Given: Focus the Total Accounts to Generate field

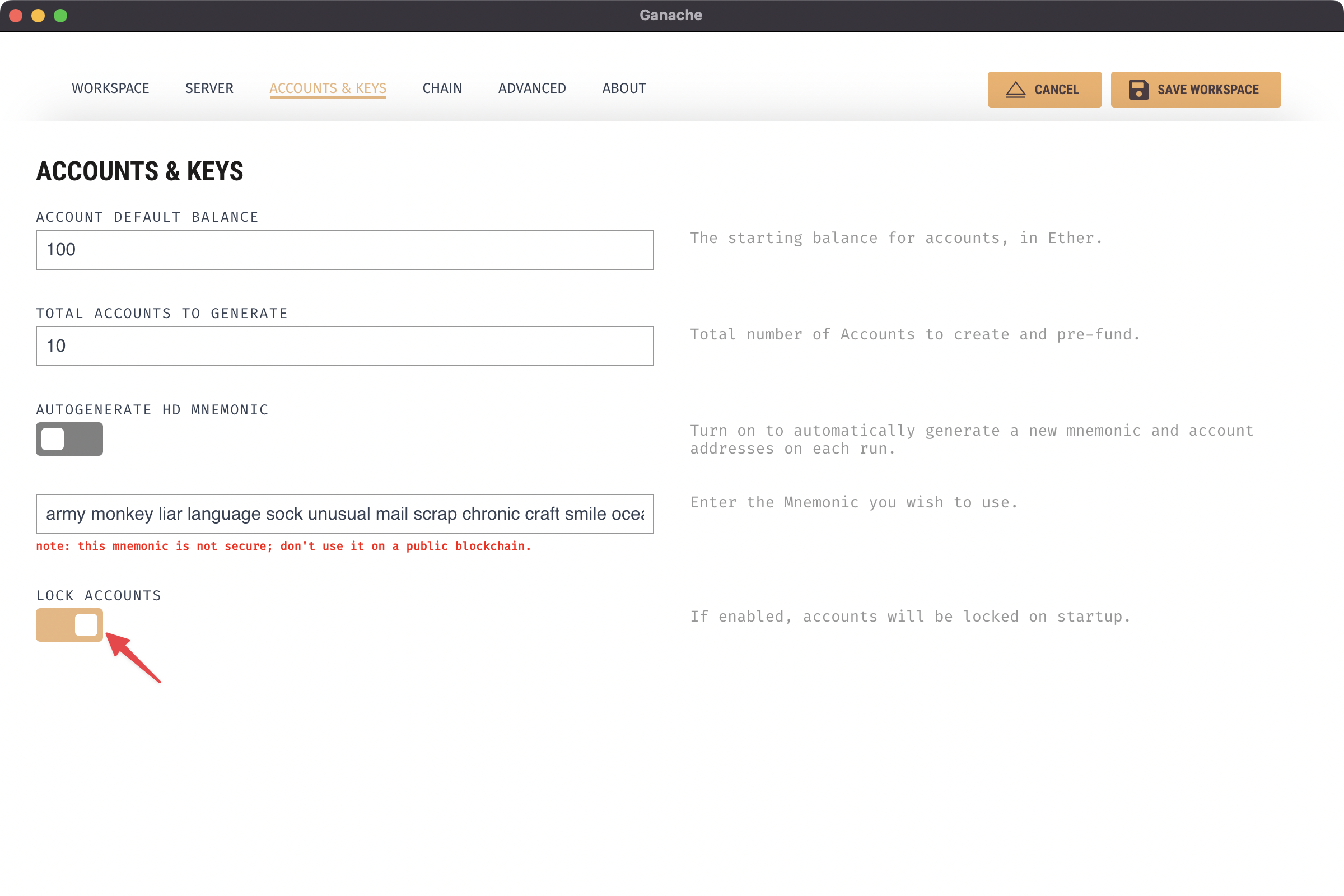Looking at the screenshot, I should (x=344, y=346).
